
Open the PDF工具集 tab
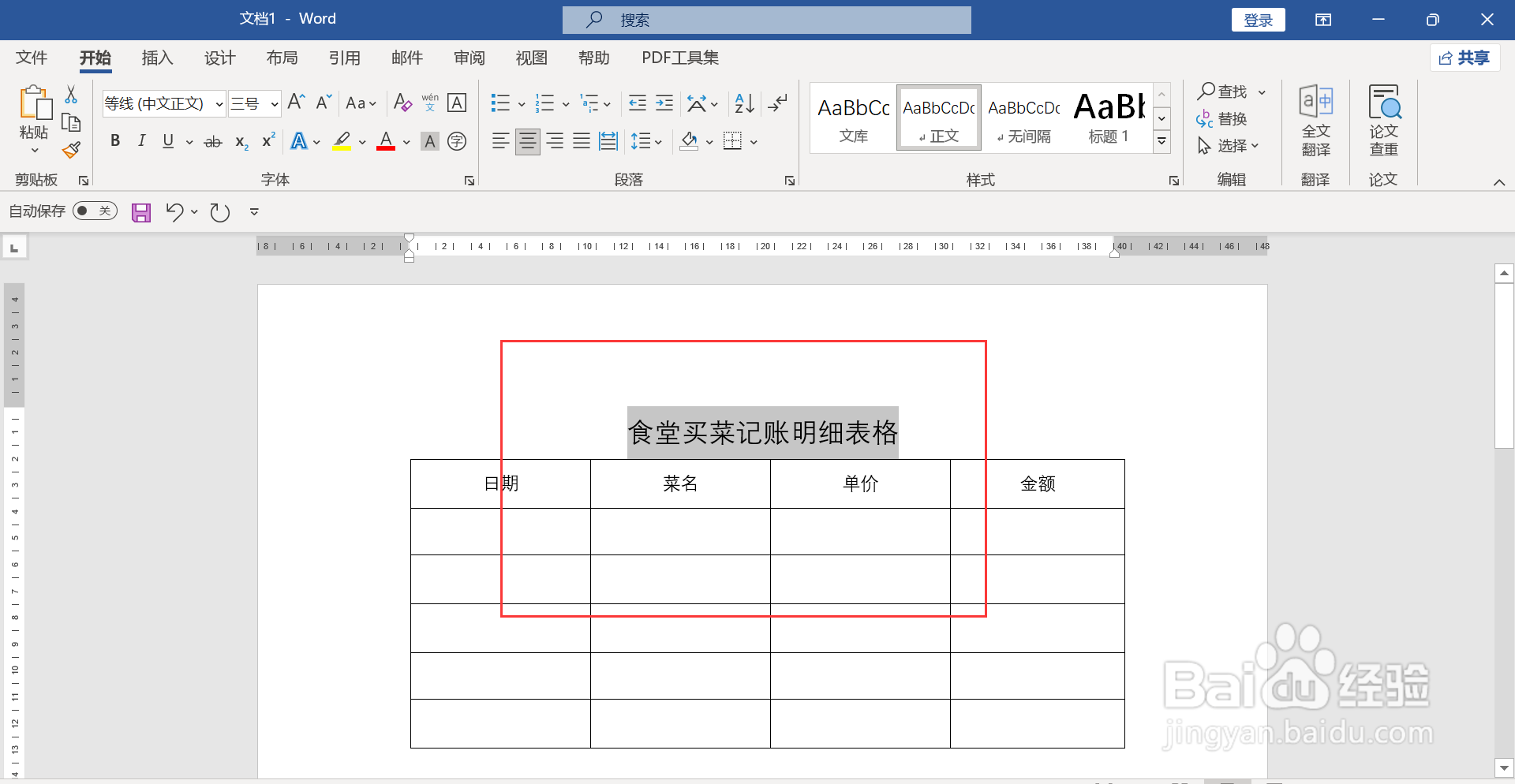click(680, 58)
